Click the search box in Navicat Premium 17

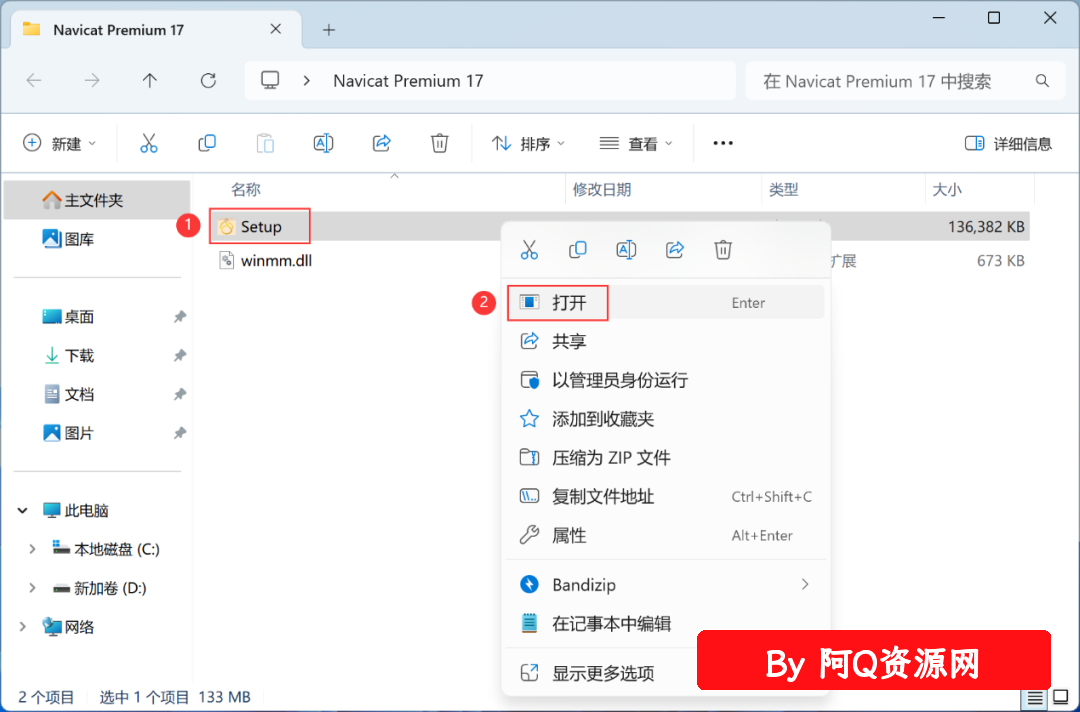pos(905,81)
